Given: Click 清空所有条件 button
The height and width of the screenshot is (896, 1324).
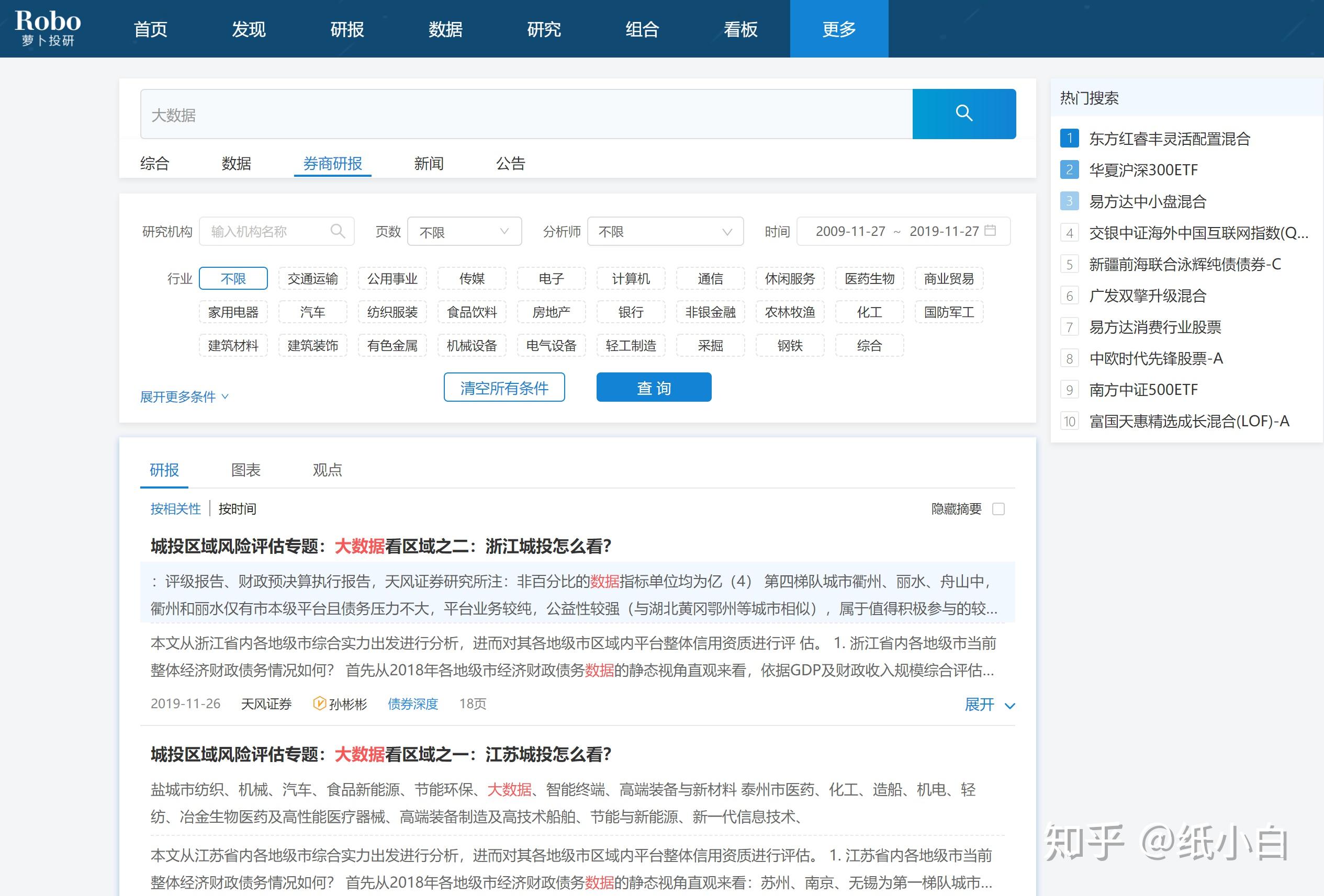Looking at the screenshot, I should click(503, 388).
